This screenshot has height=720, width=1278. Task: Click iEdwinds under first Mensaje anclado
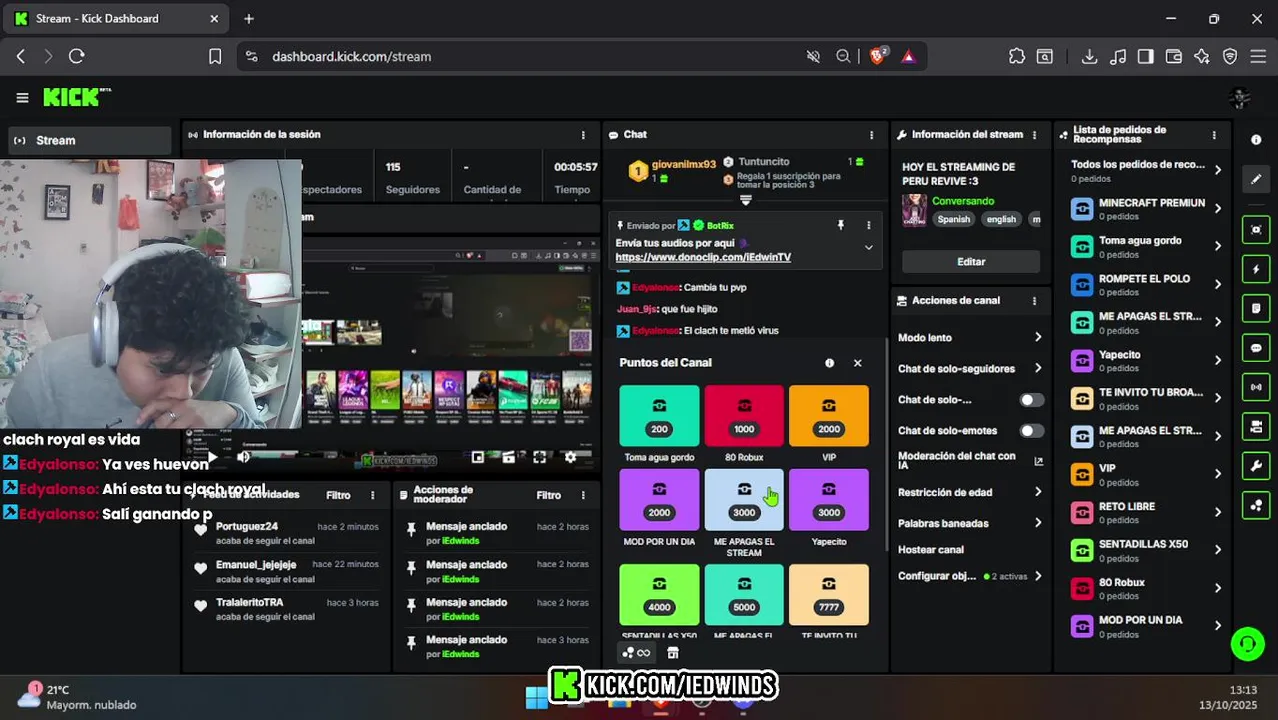coord(460,541)
